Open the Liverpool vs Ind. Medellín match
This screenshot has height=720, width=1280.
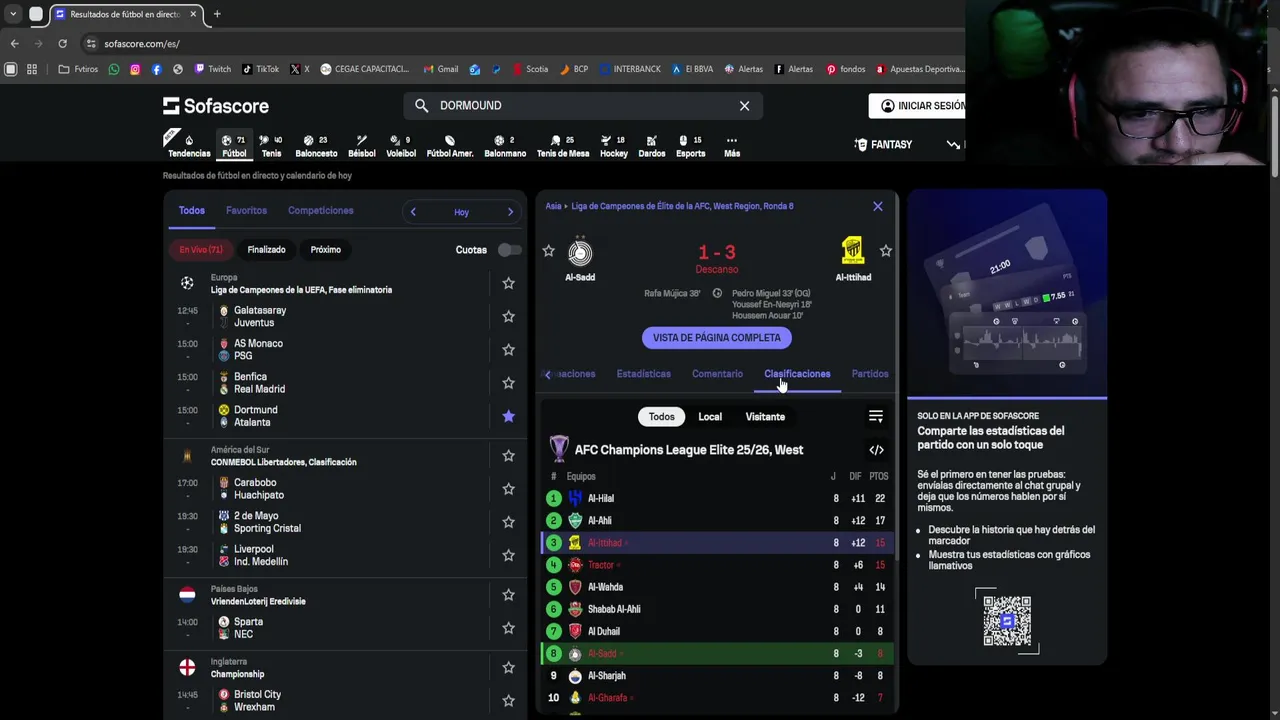coord(345,555)
